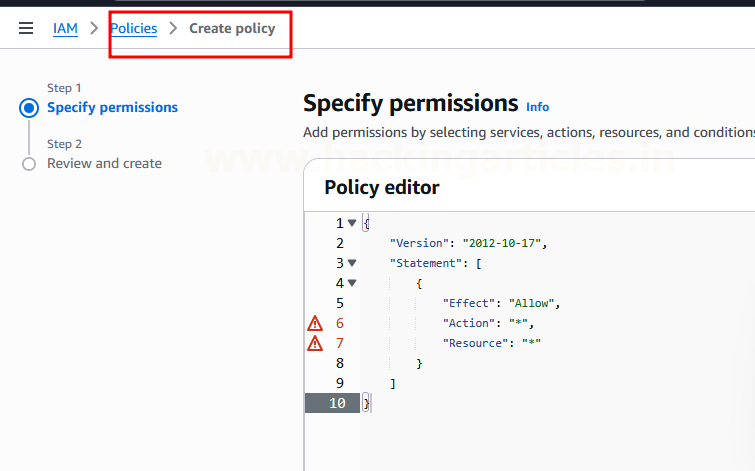755x471 pixels.
Task: Click the "2012-10-17" value in the editor
Action: (x=502, y=243)
